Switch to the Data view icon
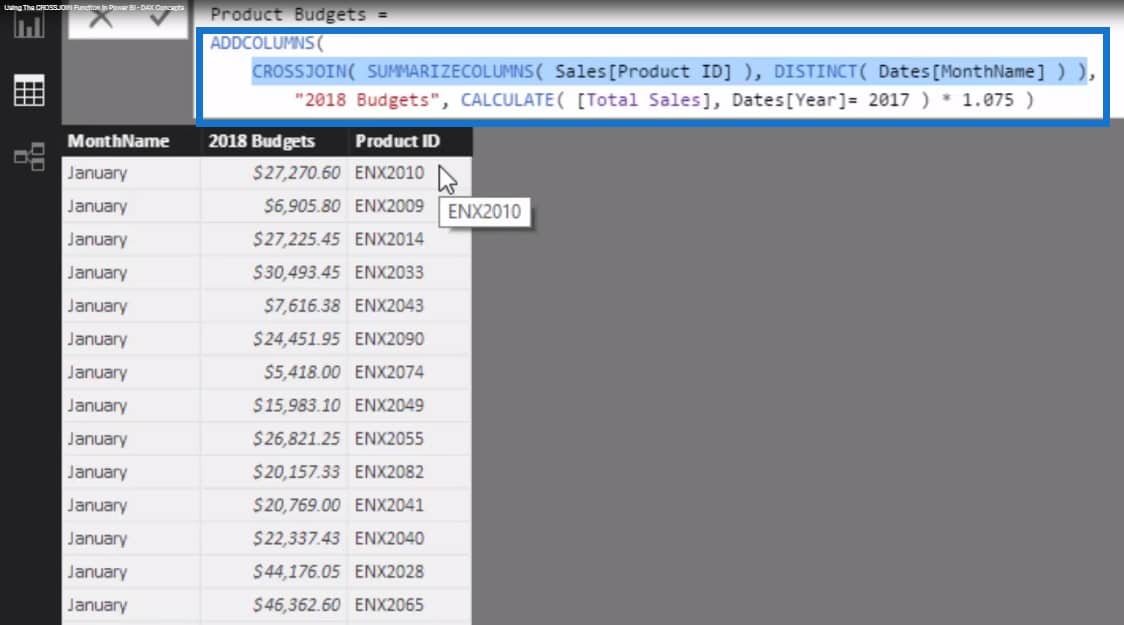 tap(29, 90)
